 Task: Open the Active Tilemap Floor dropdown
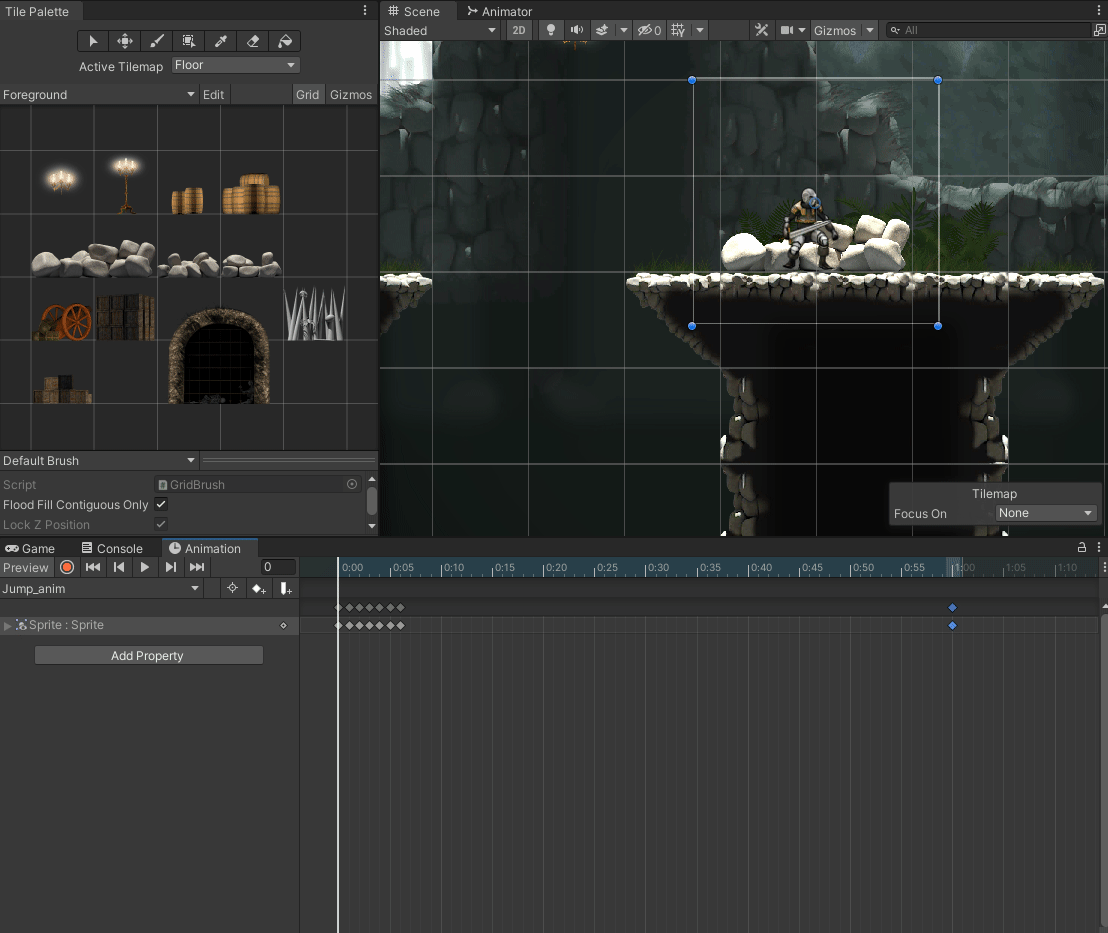(x=236, y=65)
